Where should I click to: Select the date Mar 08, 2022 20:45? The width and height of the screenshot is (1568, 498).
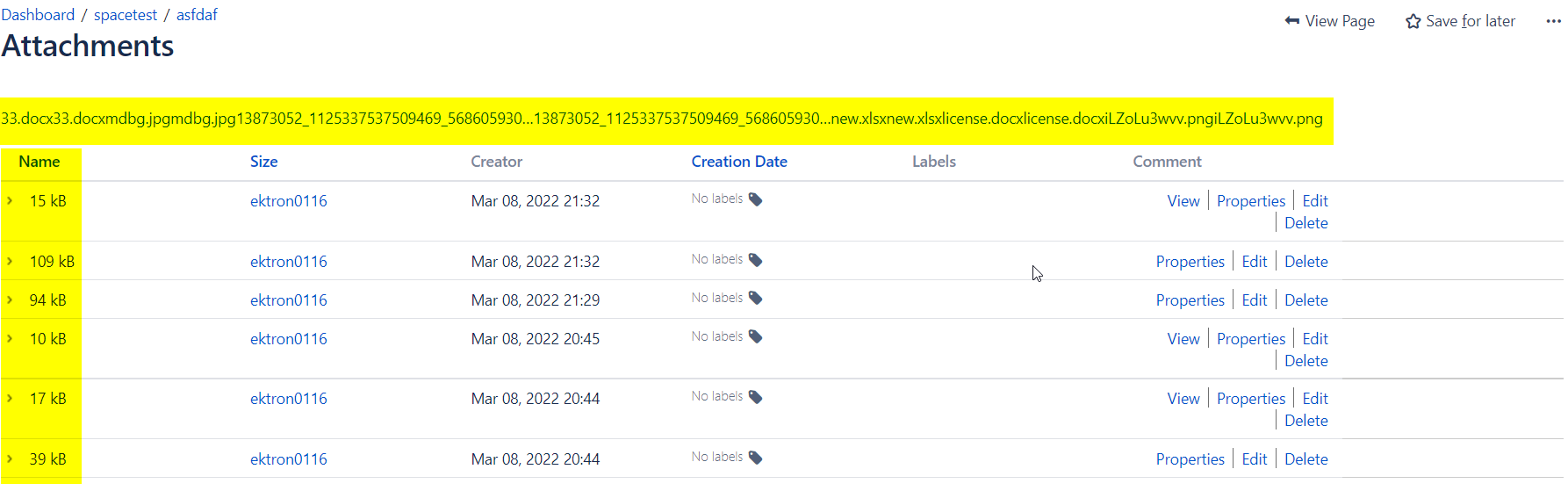pyautogui.click(x=536, y=339)
